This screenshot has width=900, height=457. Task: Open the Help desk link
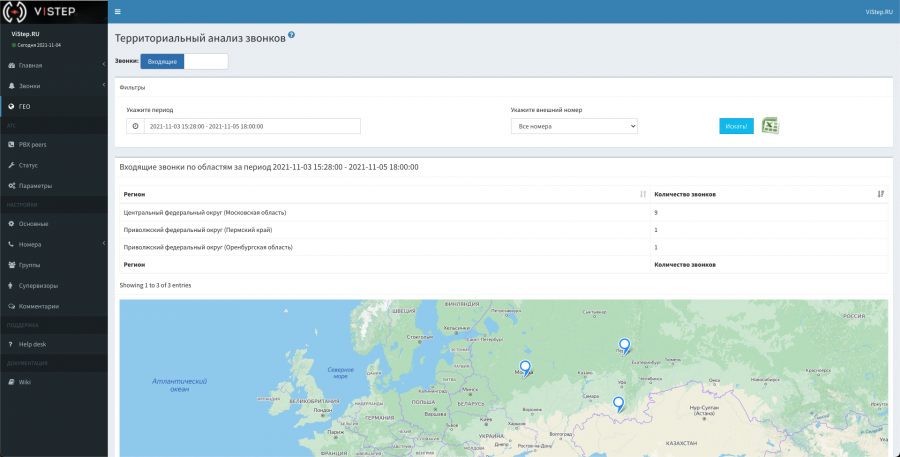(x=33, y=344)
